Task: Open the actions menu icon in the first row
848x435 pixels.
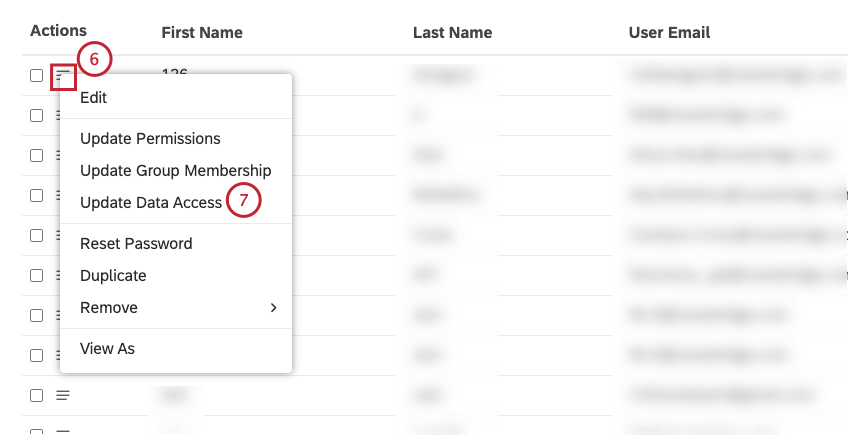Action: [x=64, y=75]
